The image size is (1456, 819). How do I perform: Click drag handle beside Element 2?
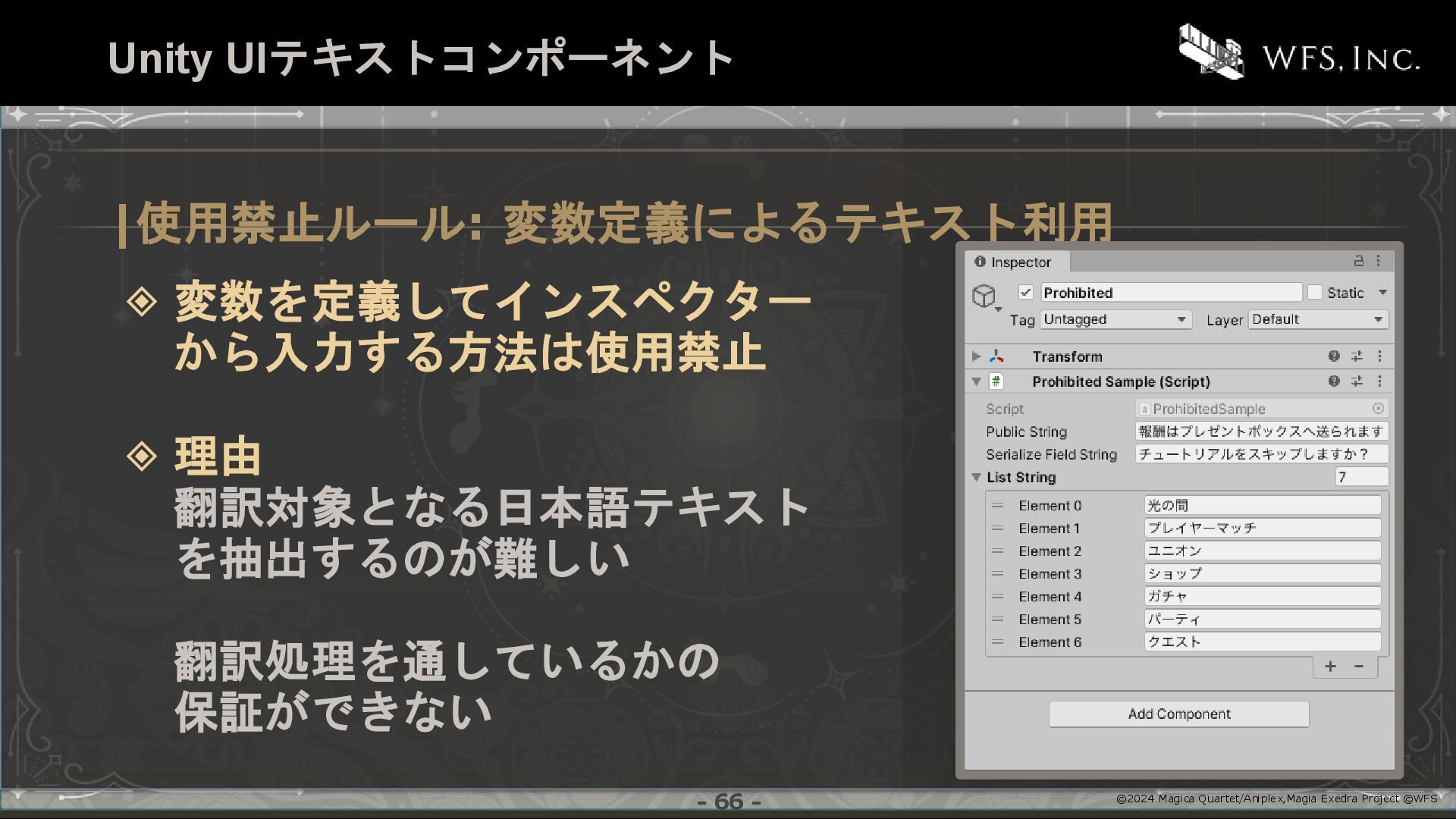(998, 551)
